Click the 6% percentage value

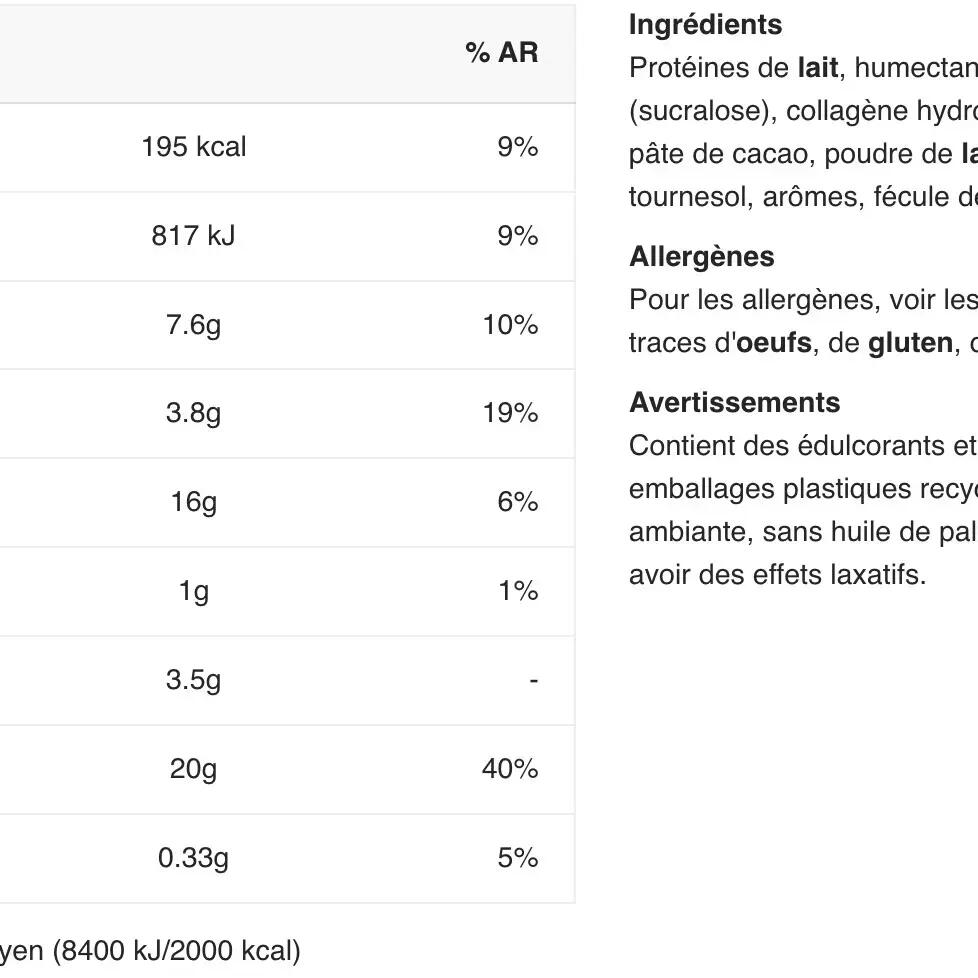tap(517, 502)
